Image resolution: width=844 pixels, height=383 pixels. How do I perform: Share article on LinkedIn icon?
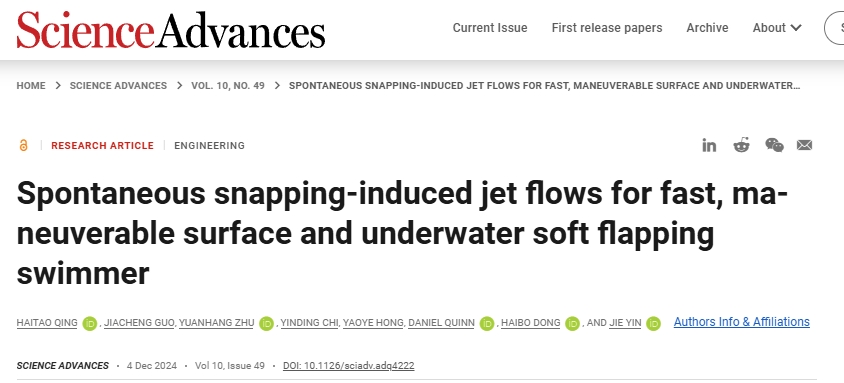709,145
